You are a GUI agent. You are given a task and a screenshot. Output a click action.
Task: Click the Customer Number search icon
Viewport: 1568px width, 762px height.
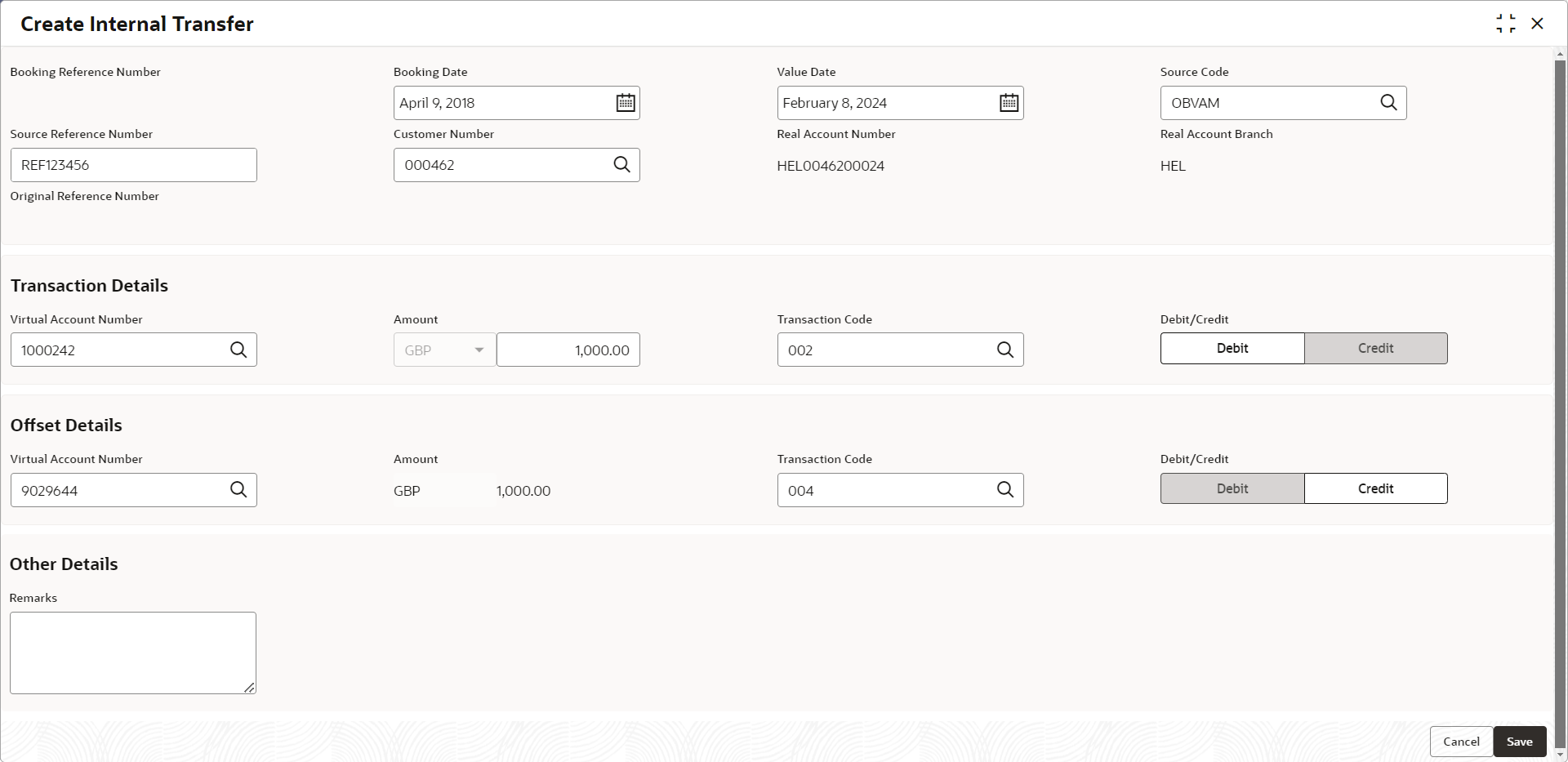621,165
